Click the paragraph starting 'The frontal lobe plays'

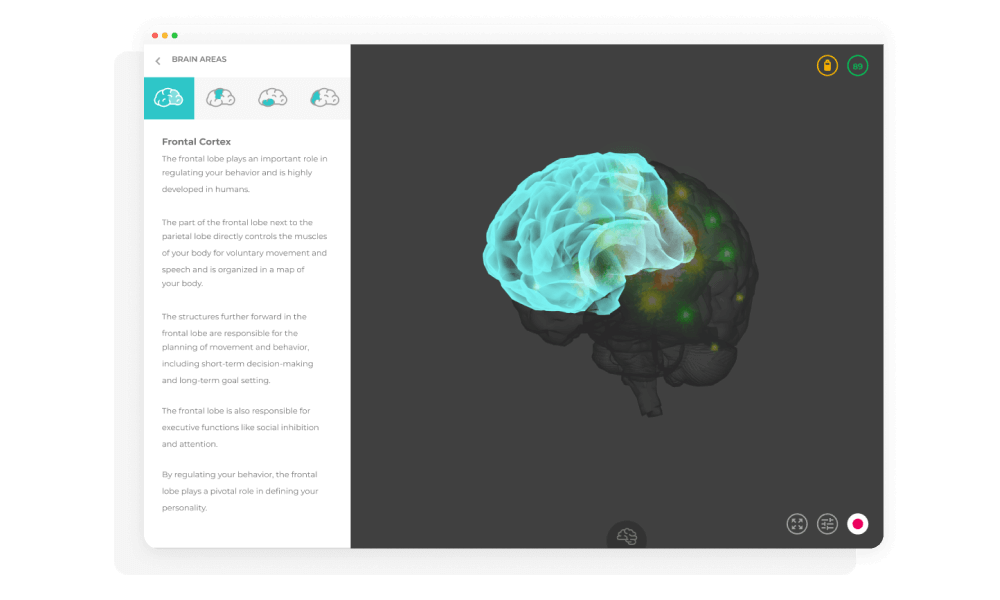245,173
